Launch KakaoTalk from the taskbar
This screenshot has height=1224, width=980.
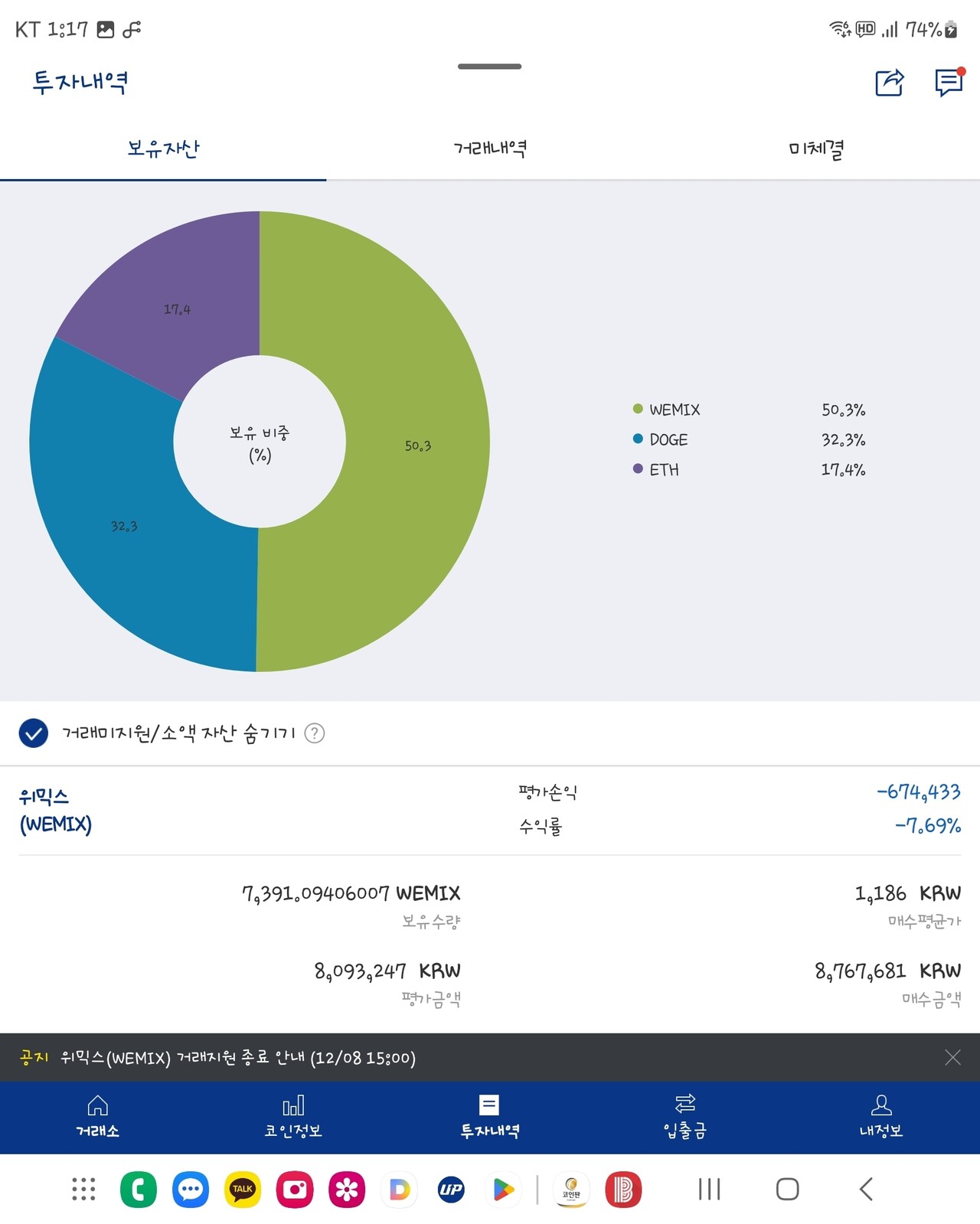243,1189
